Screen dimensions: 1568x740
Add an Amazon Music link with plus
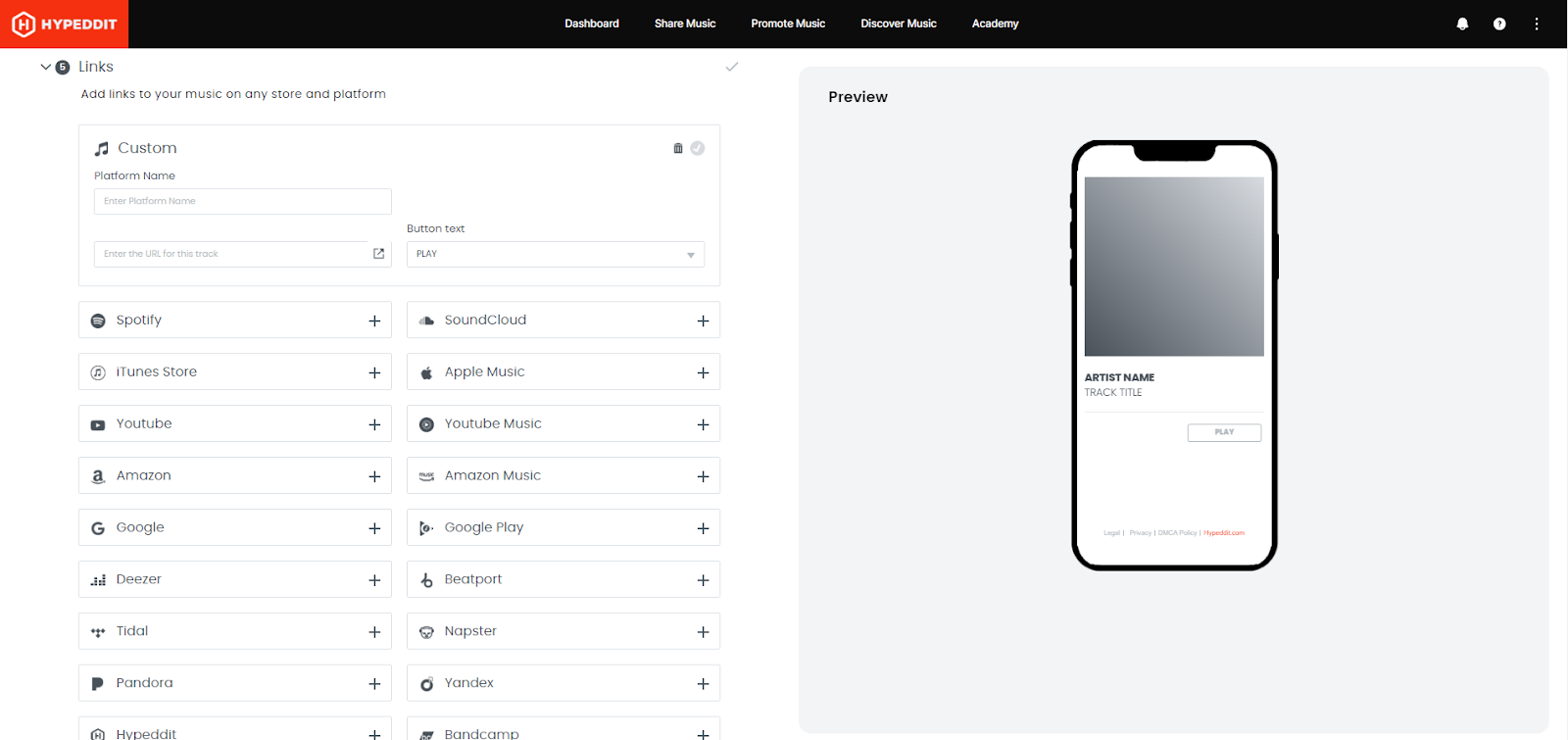click(703, 476)
